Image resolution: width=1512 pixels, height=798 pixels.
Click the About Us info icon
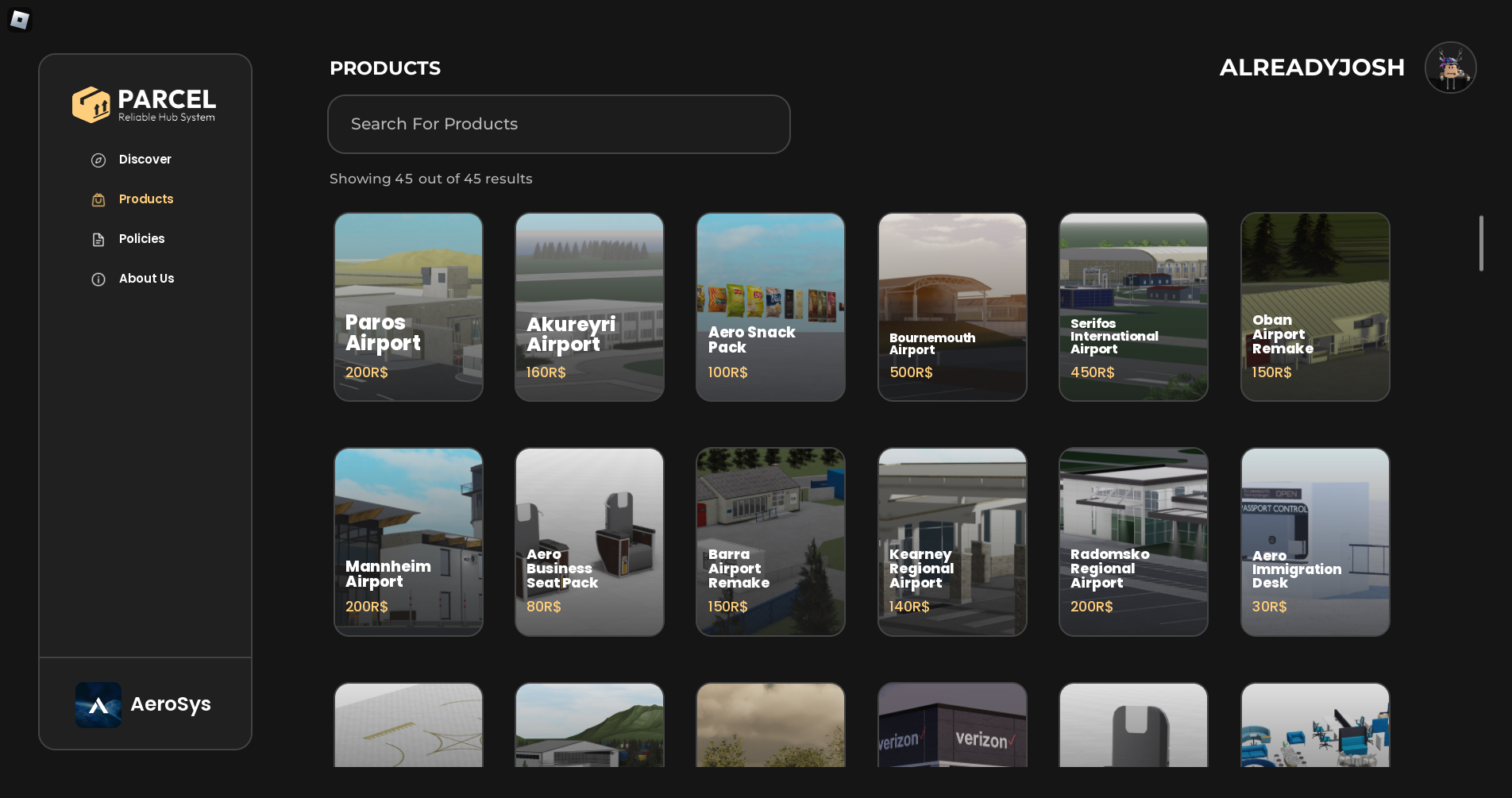(98, 279)
